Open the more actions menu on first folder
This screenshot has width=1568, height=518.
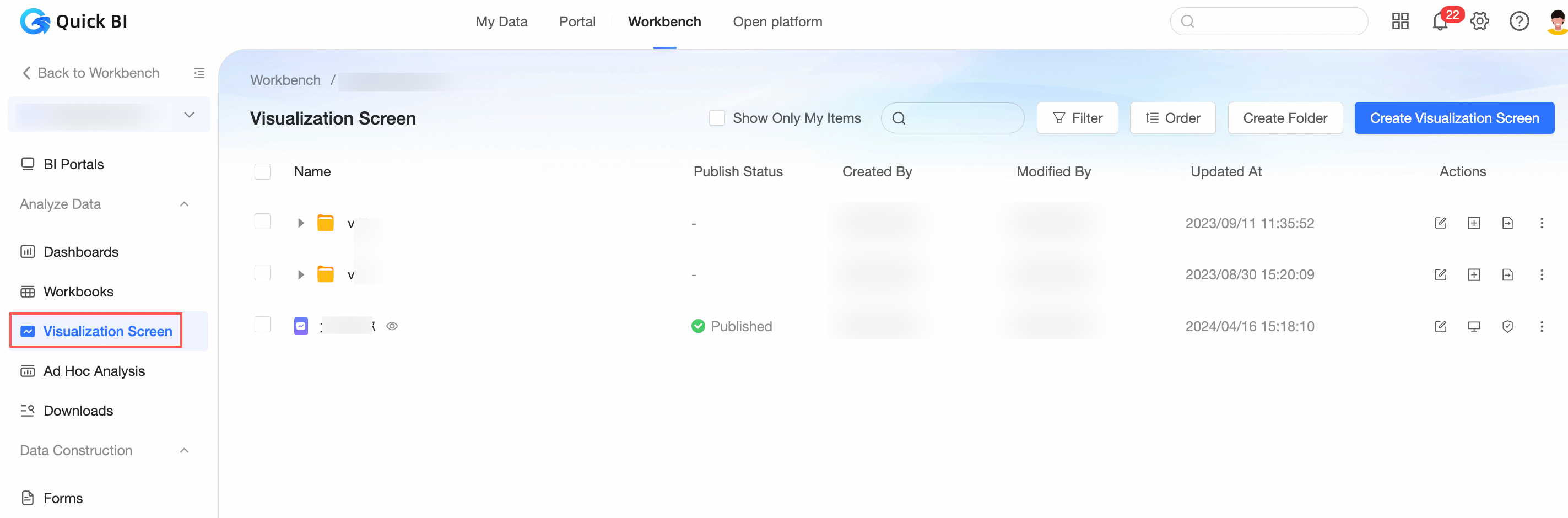click(1541, 223)
